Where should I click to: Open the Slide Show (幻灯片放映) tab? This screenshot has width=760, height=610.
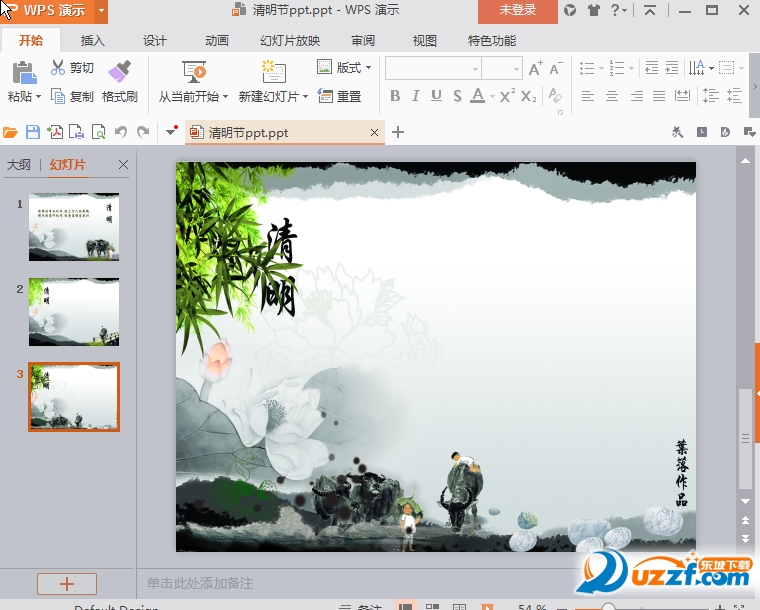tap(290, 41)
